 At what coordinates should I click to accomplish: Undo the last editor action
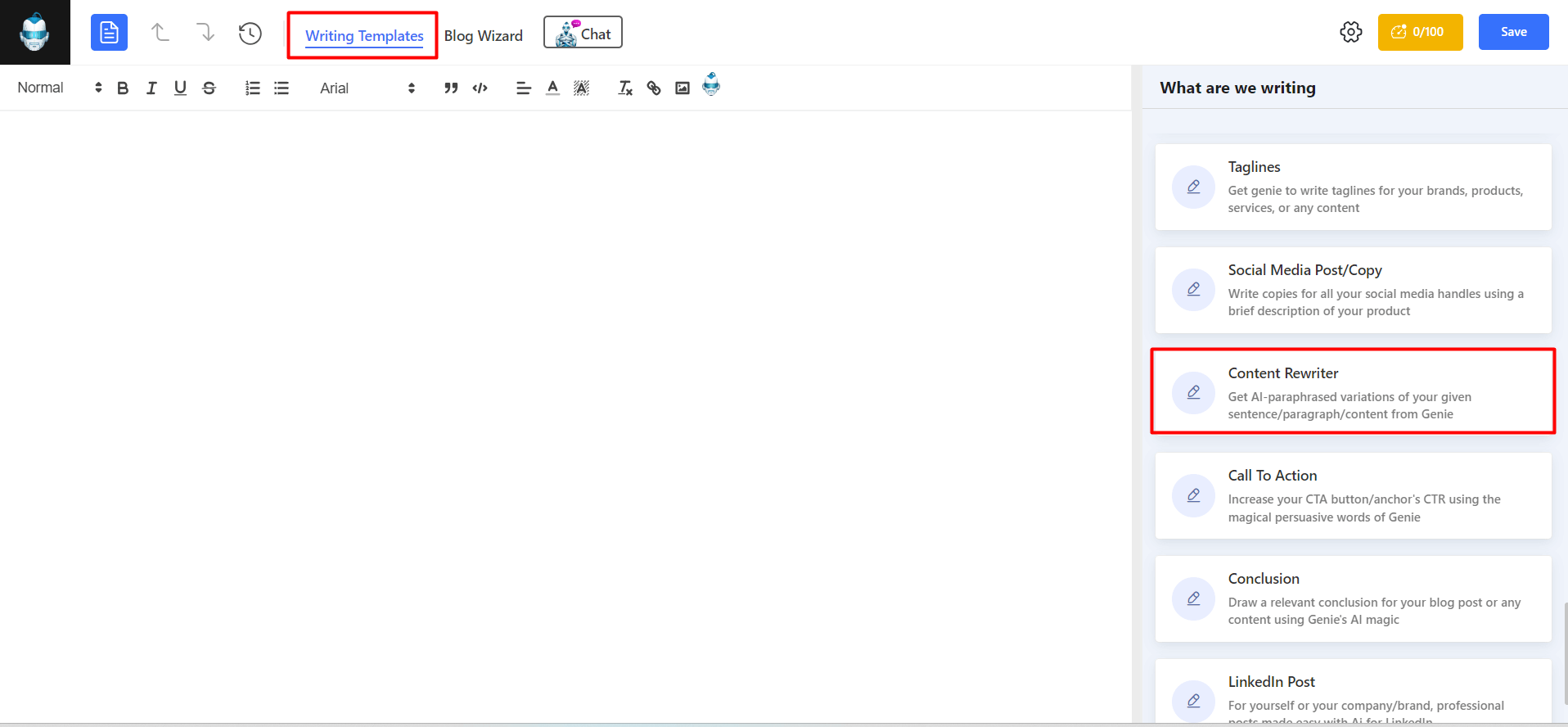pos(160,33)
